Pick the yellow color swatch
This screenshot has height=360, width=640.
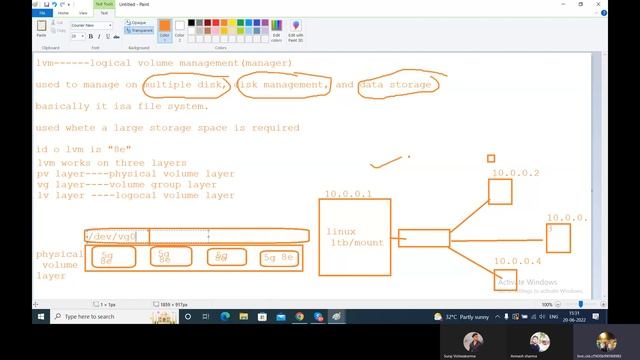click(232, 22)
